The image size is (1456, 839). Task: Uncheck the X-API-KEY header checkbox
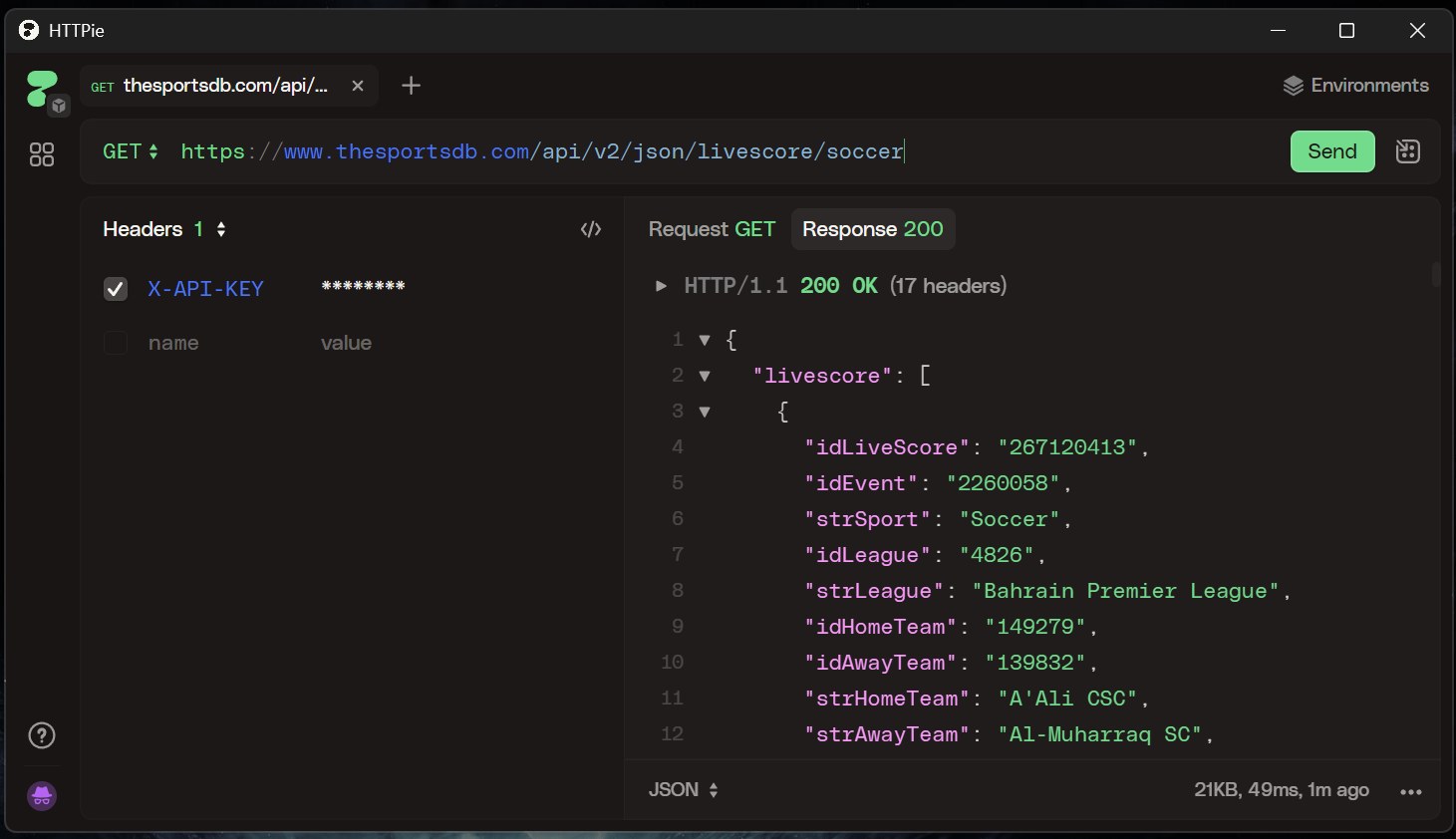click(x=116, y=289)
